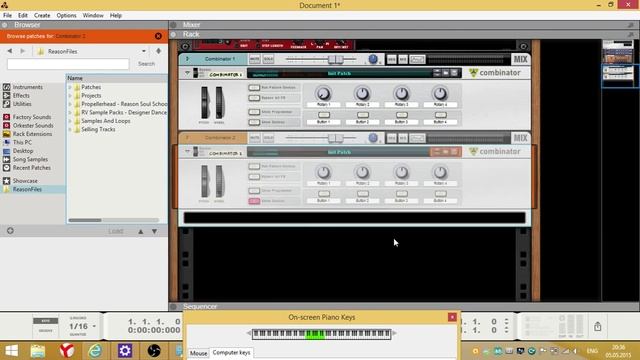Open the Edit menu
The height and width of the screenshot is (360, 640).
(x=23, y=16)
